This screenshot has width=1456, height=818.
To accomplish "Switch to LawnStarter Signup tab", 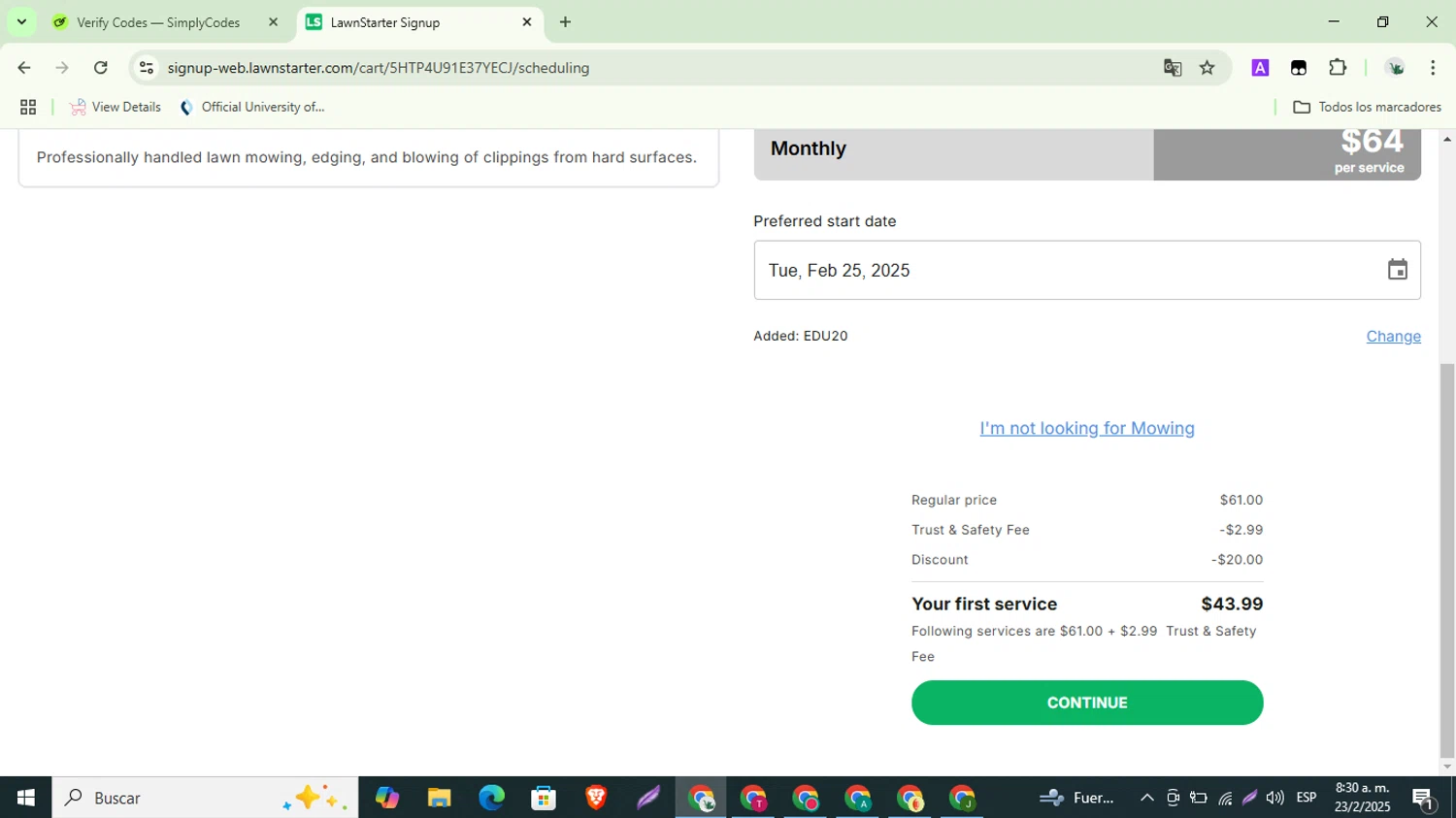I will tap(419, 22).
